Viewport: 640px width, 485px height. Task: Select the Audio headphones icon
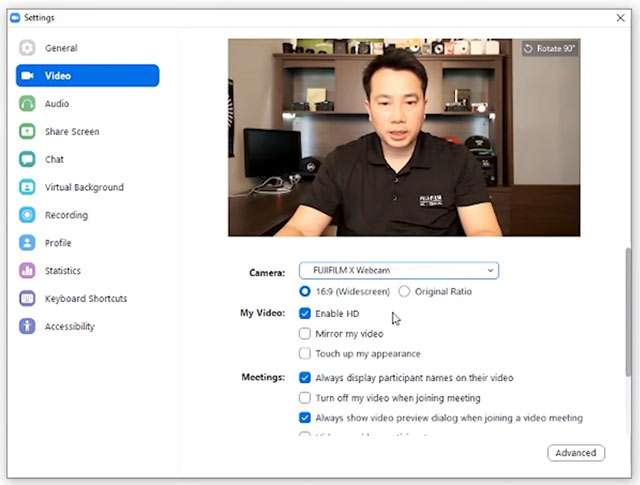click(27, 104)
